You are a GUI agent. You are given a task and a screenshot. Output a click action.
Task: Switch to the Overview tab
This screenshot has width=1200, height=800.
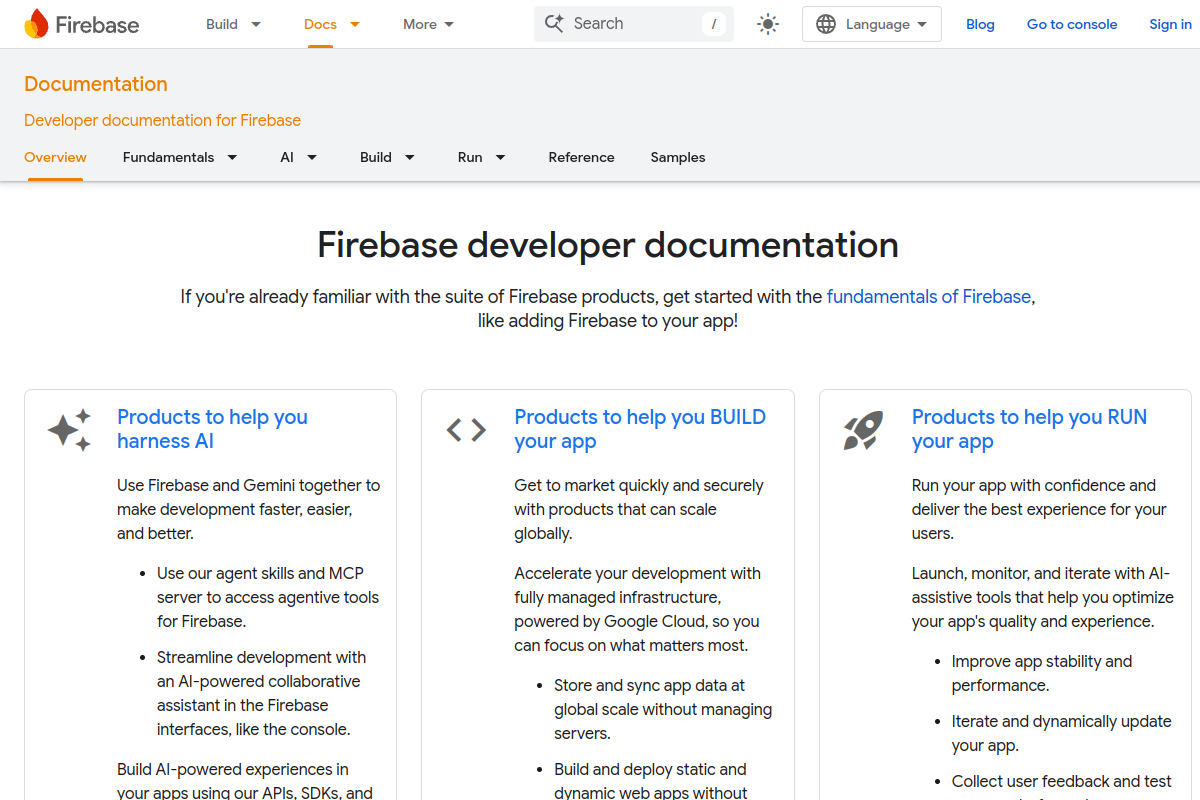coord(55,157)
